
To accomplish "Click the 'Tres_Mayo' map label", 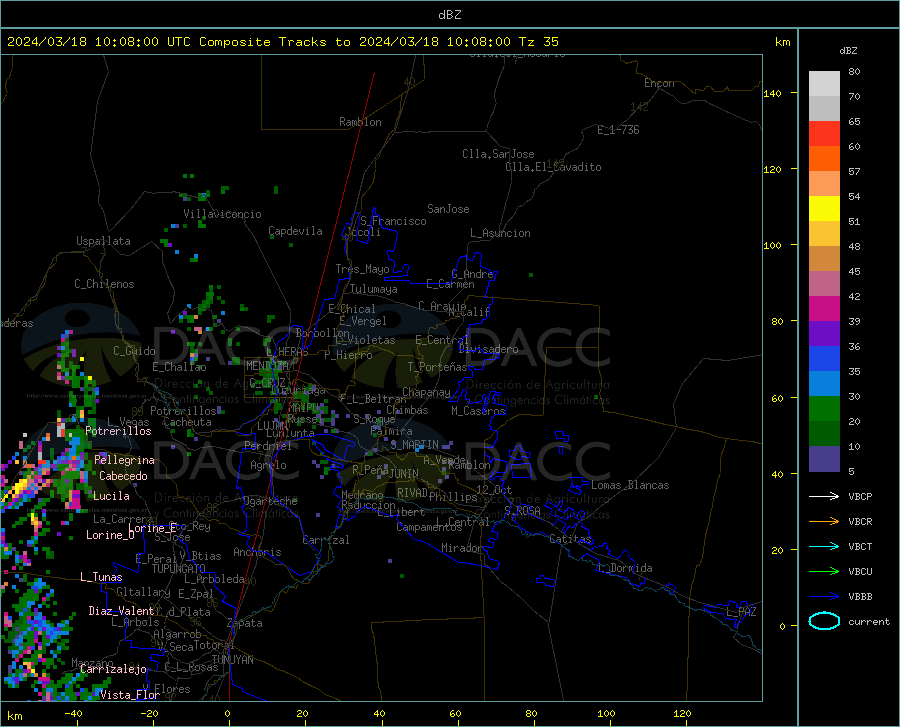I will 362,269.
